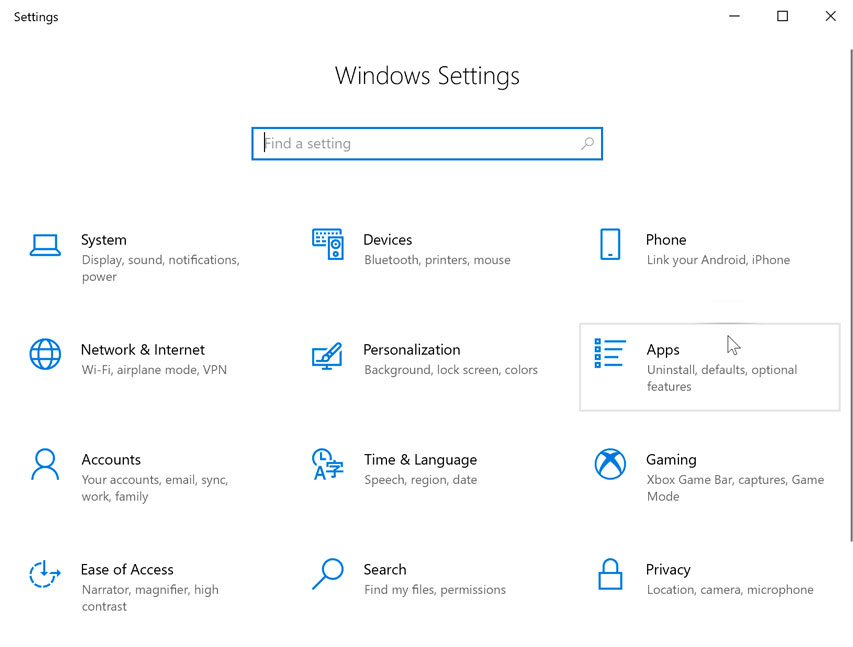Open Accounts via the person icon

[45, 464]
